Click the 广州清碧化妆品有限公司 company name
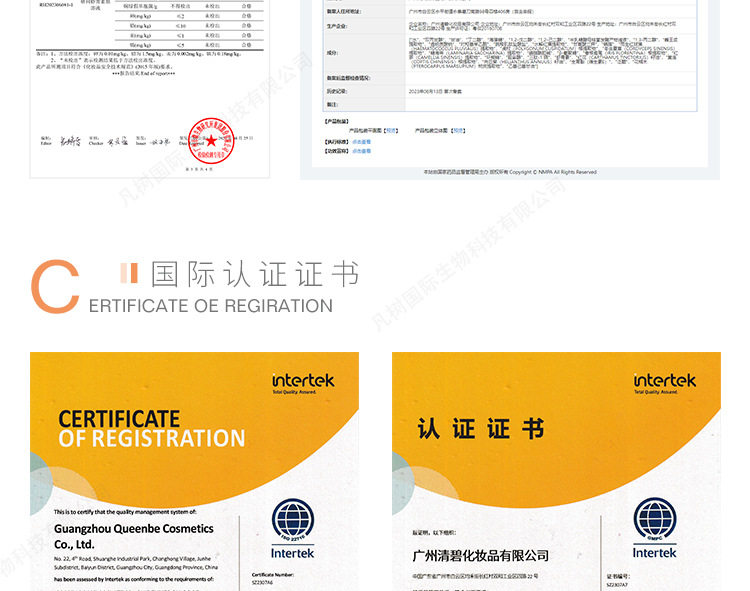750x591 pixels. [481, 556]
